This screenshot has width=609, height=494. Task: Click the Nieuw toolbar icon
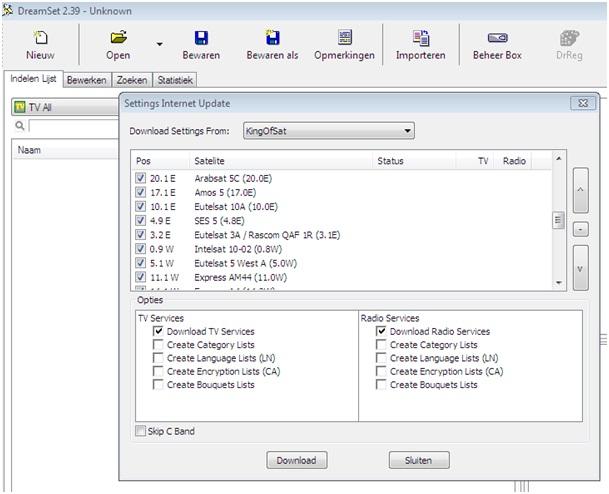coord(40,38)
